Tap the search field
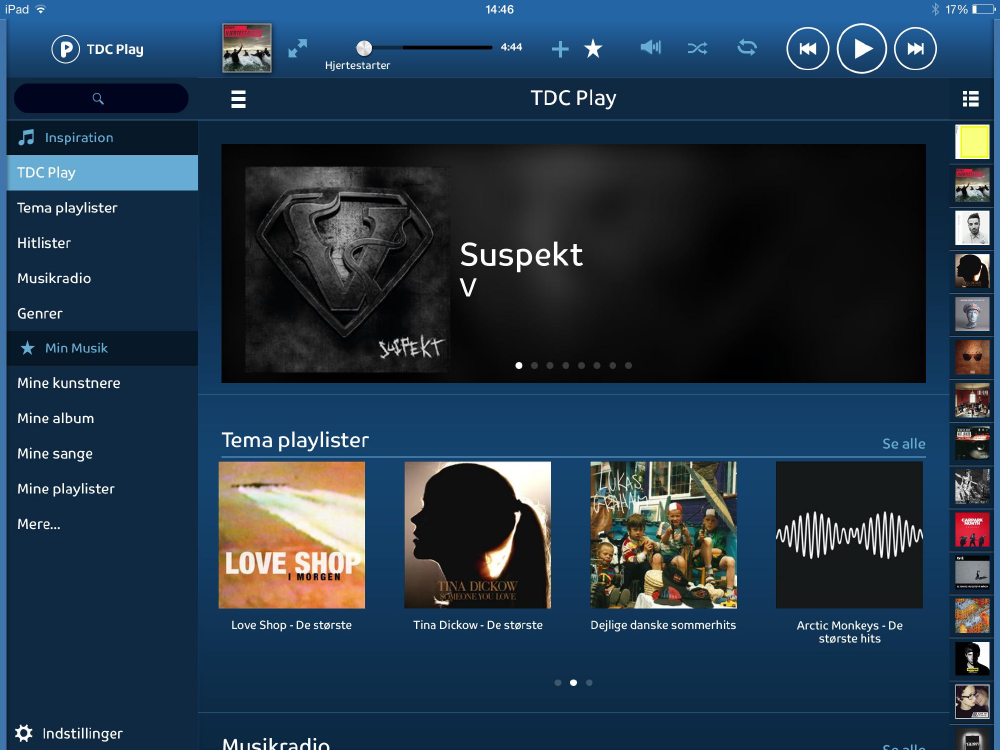Image resolution: width=1000 pixels, height=750 pixels. tap(101, 98)
